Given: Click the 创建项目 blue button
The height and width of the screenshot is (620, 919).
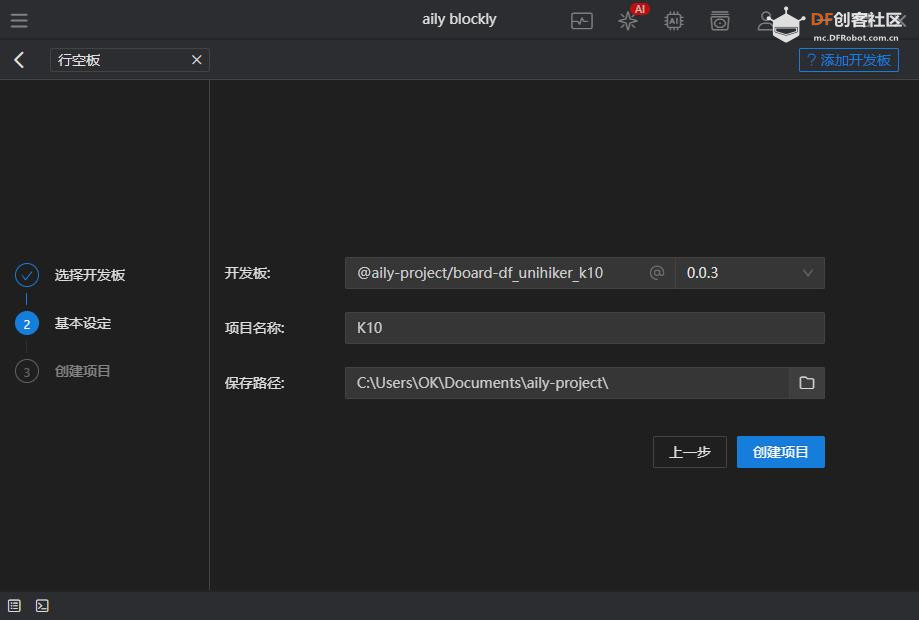Looking at the screenshot, I should [x=781, y=452].
